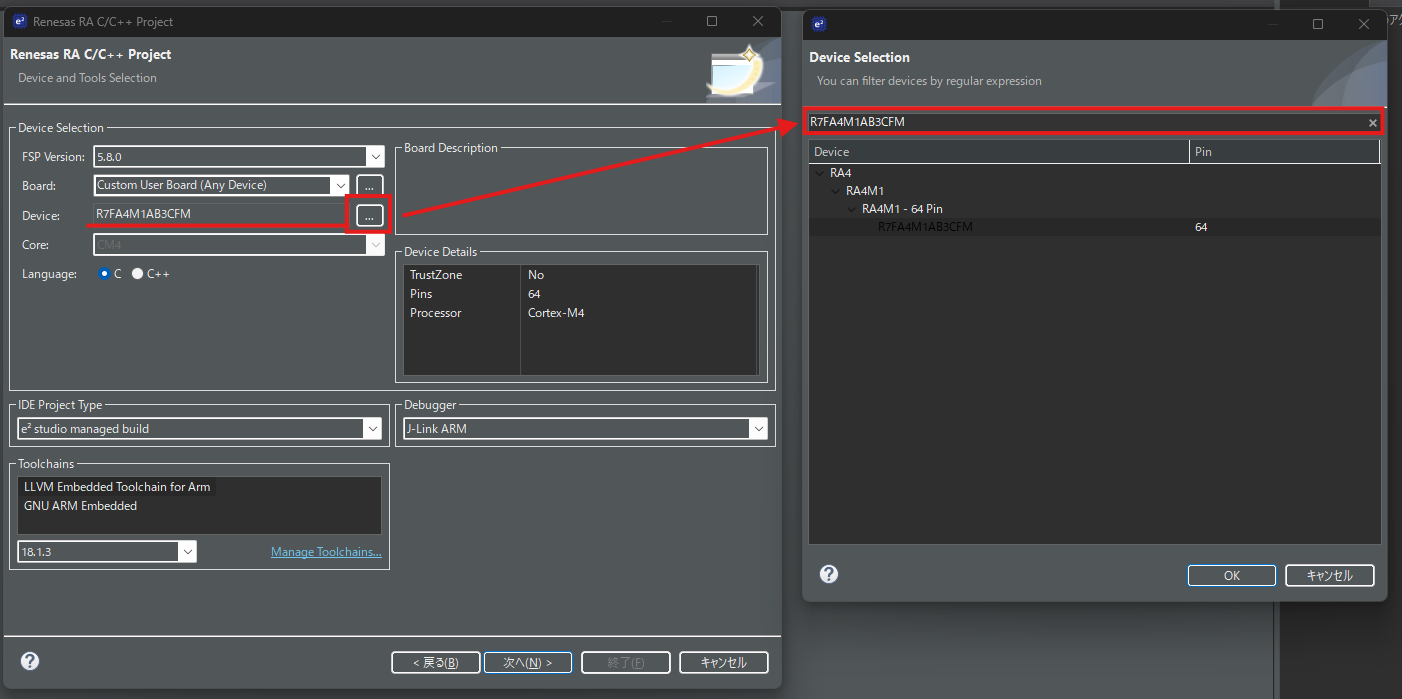Clear the device filter text with X

[1373, 123]
